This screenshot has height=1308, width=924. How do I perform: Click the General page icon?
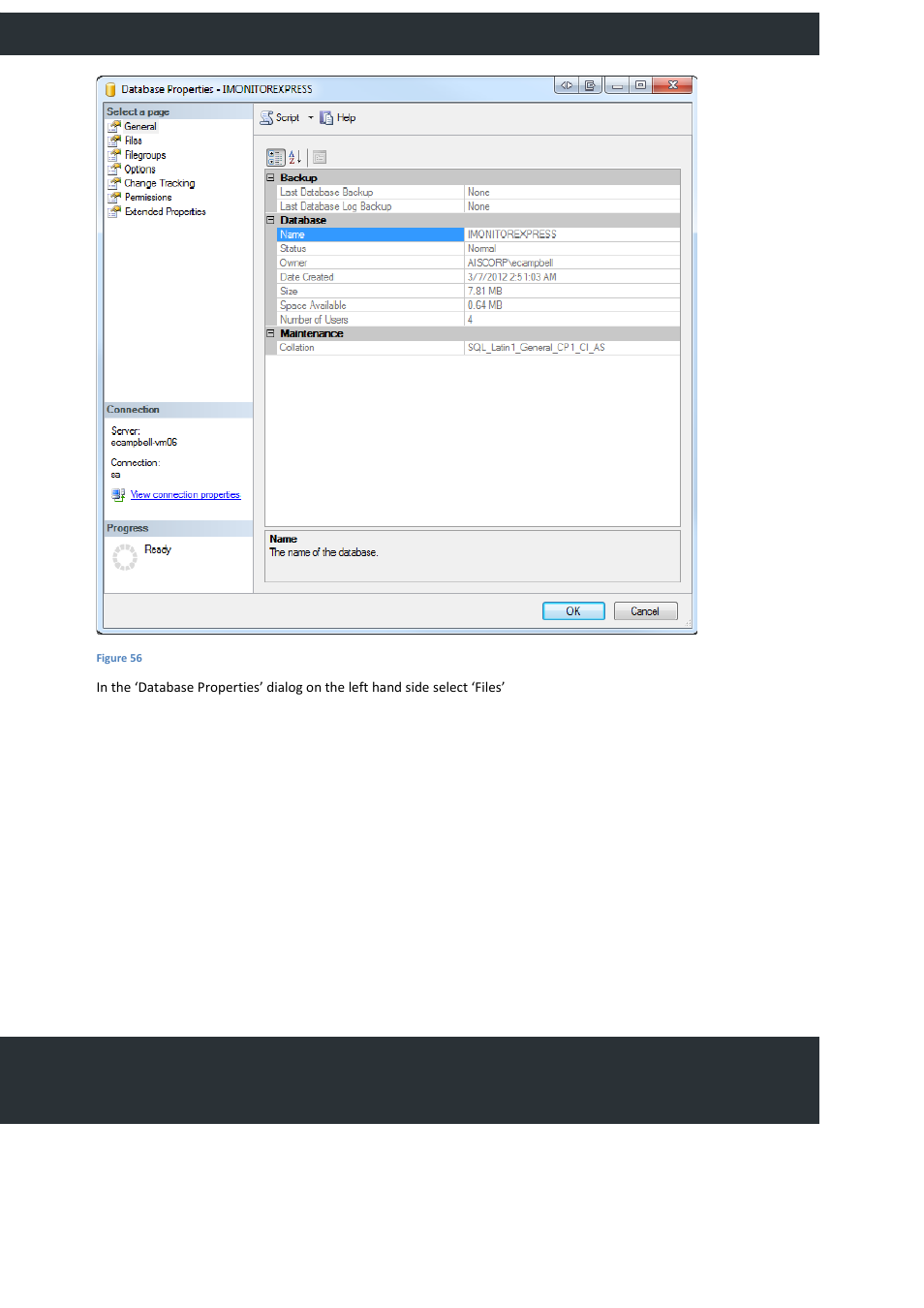coord(114,126)
